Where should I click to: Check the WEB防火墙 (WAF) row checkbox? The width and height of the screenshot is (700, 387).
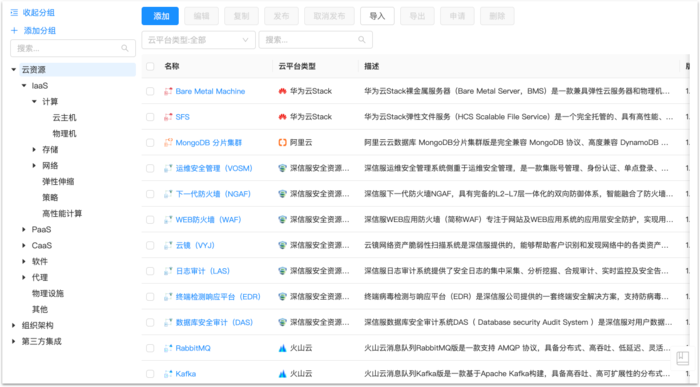(x=150, y=220)
